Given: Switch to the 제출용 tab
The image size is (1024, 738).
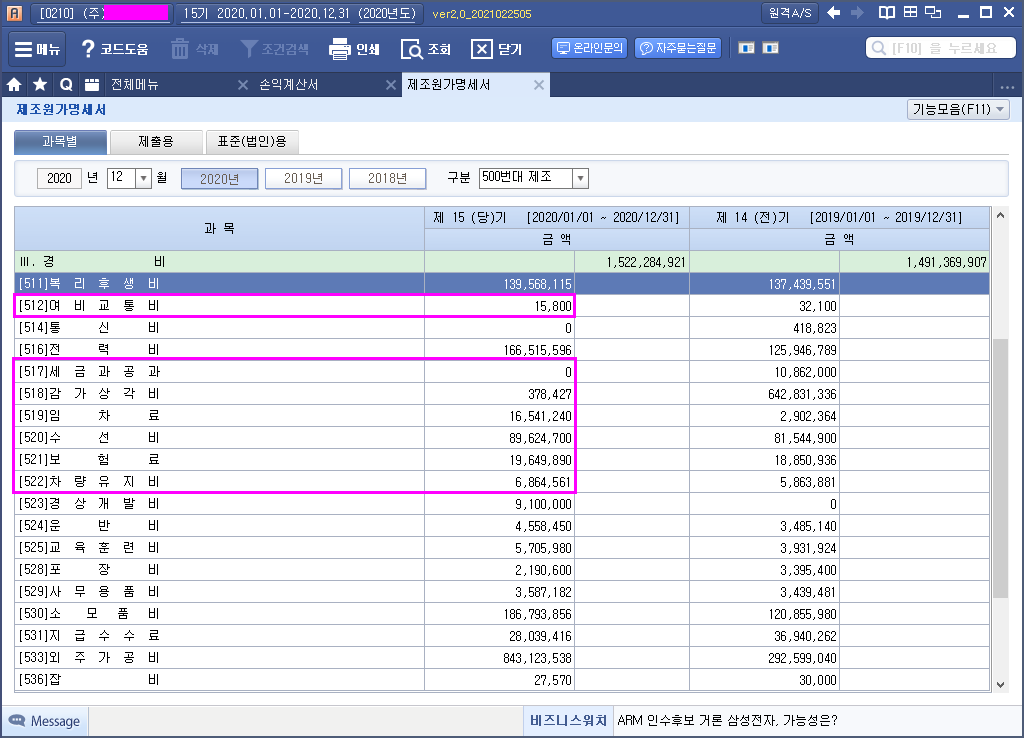Looking at the screenshot, I should pos(155,143).
